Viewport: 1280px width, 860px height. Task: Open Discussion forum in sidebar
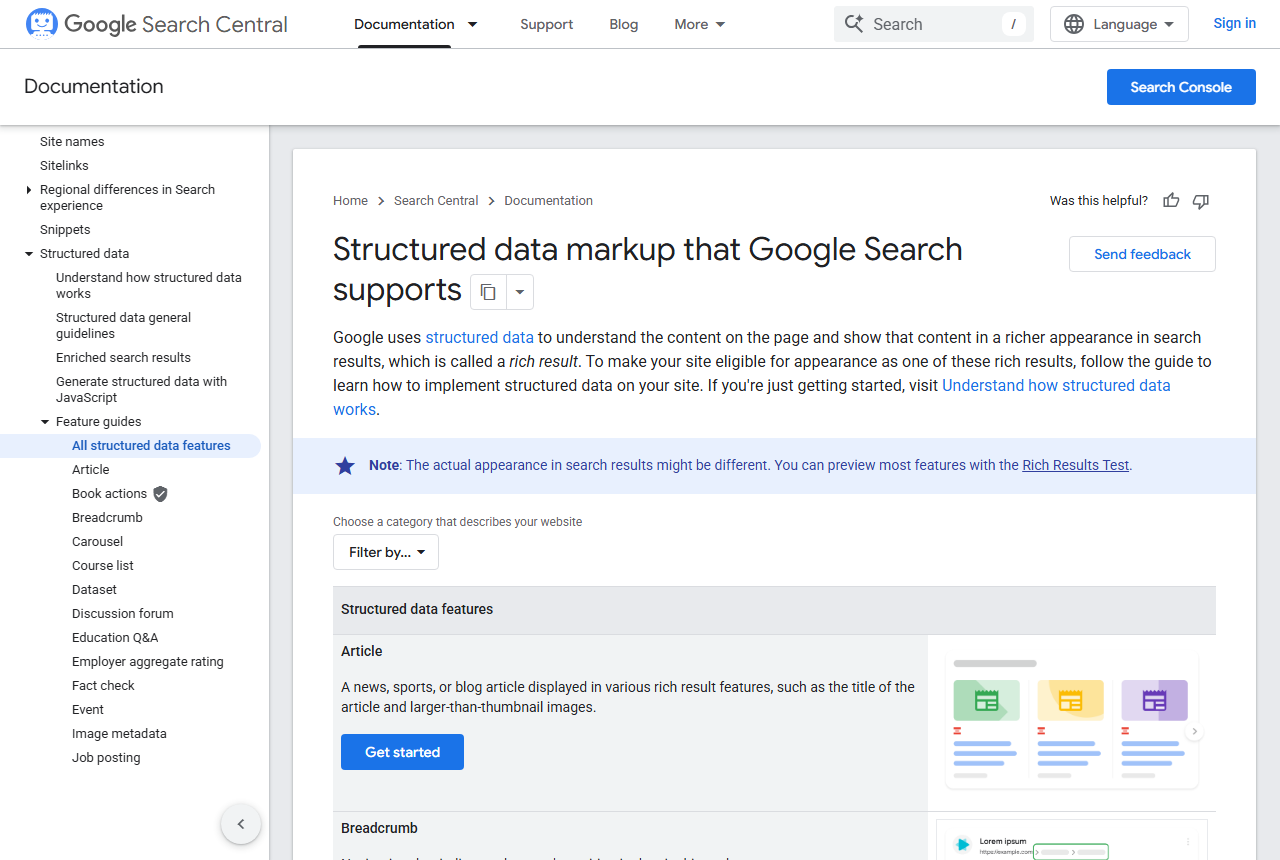[123, 614]
